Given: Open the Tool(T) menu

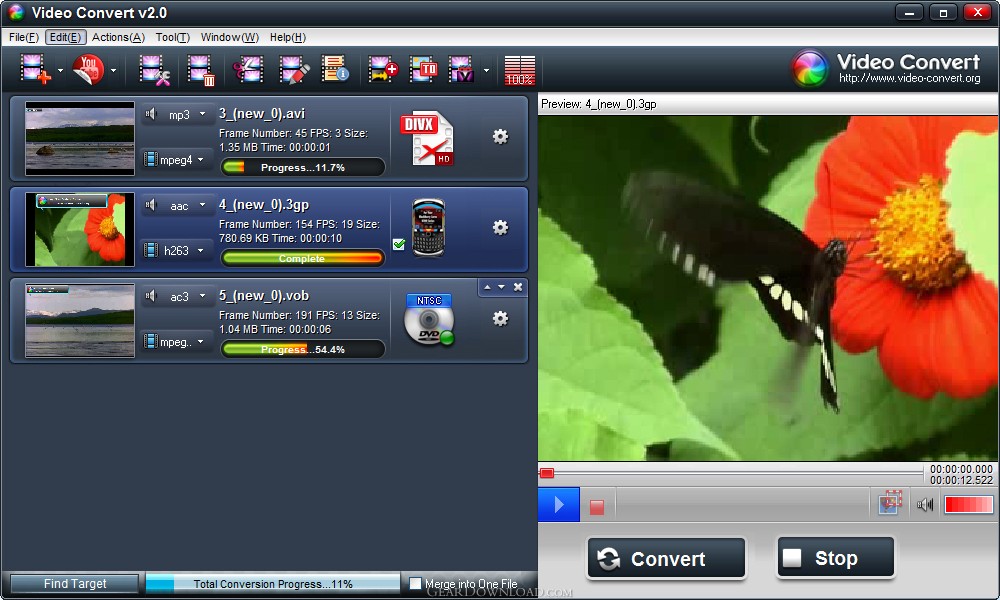Looking at the screenshot, I should pyautogui.click(x=173, y=37).
